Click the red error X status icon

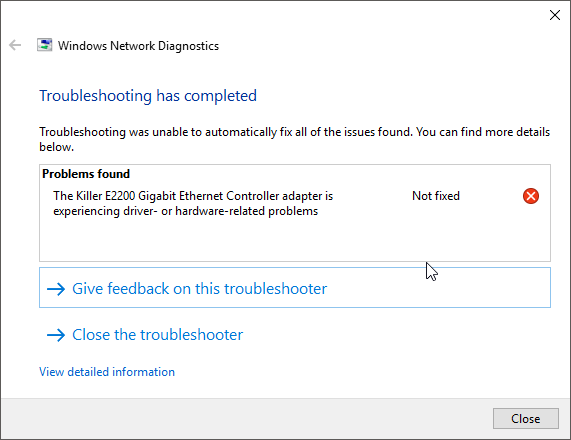(531, 196)
